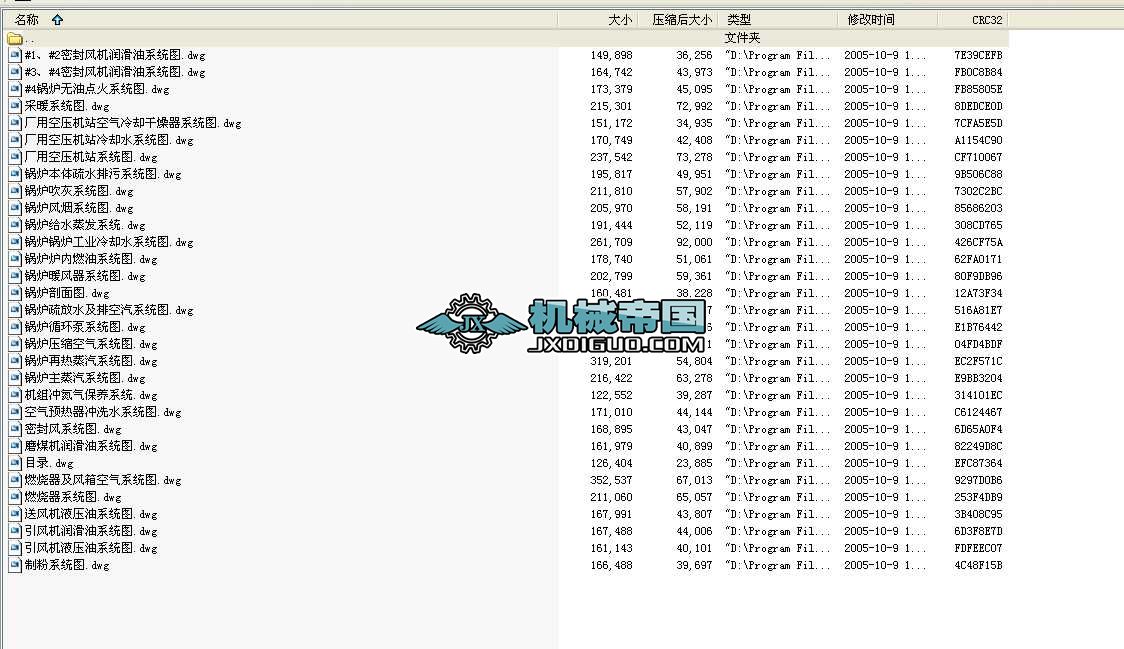Click the DWG icon for 密封风系统图.dwg
The width and height of the screenshot is (1124, 649).
click(15, 429)
